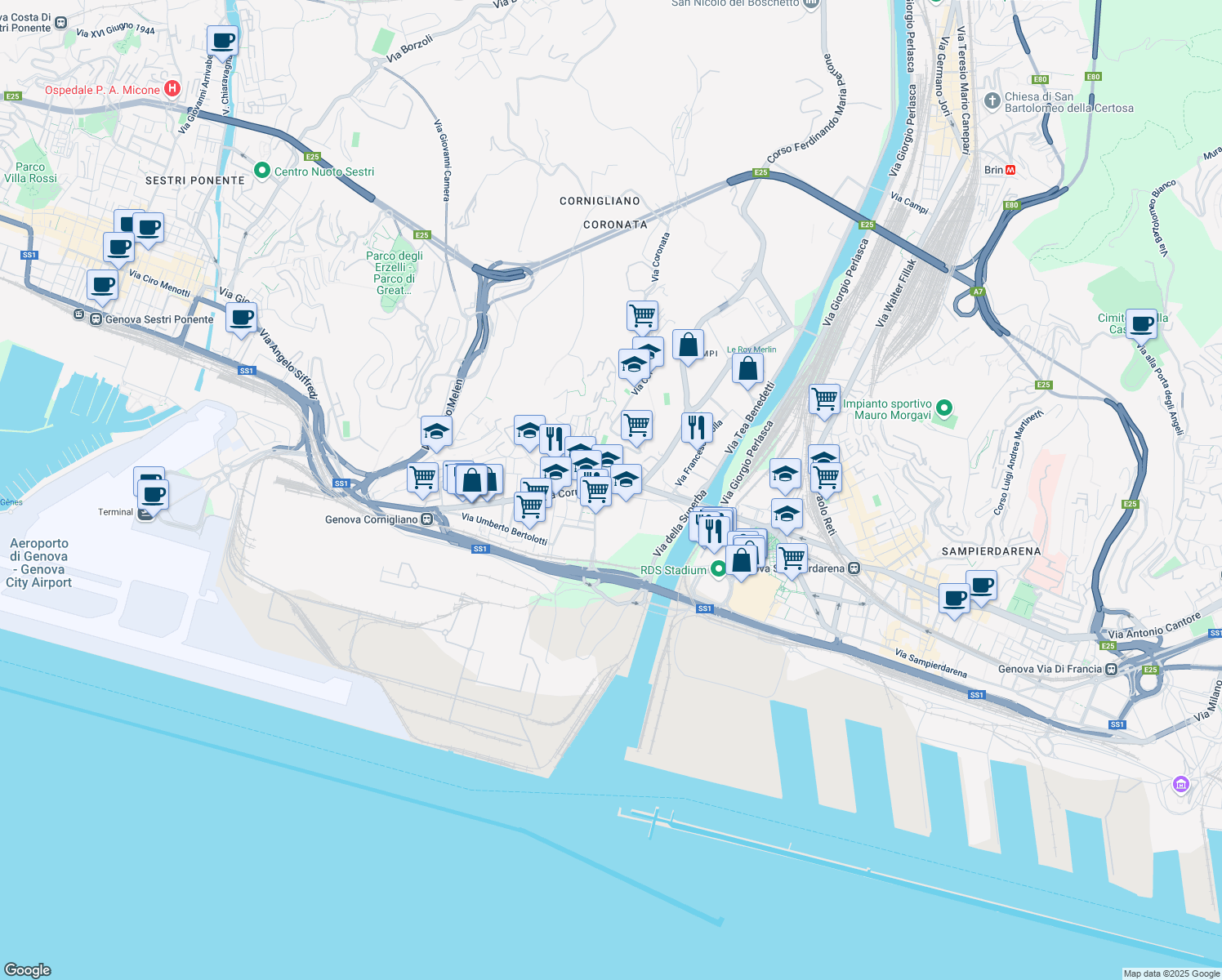This screenshot has width=1222, height=980.
Task: Click the church icon for Chiesa di San Bartolomeo
Action: (x=992, y=101)
